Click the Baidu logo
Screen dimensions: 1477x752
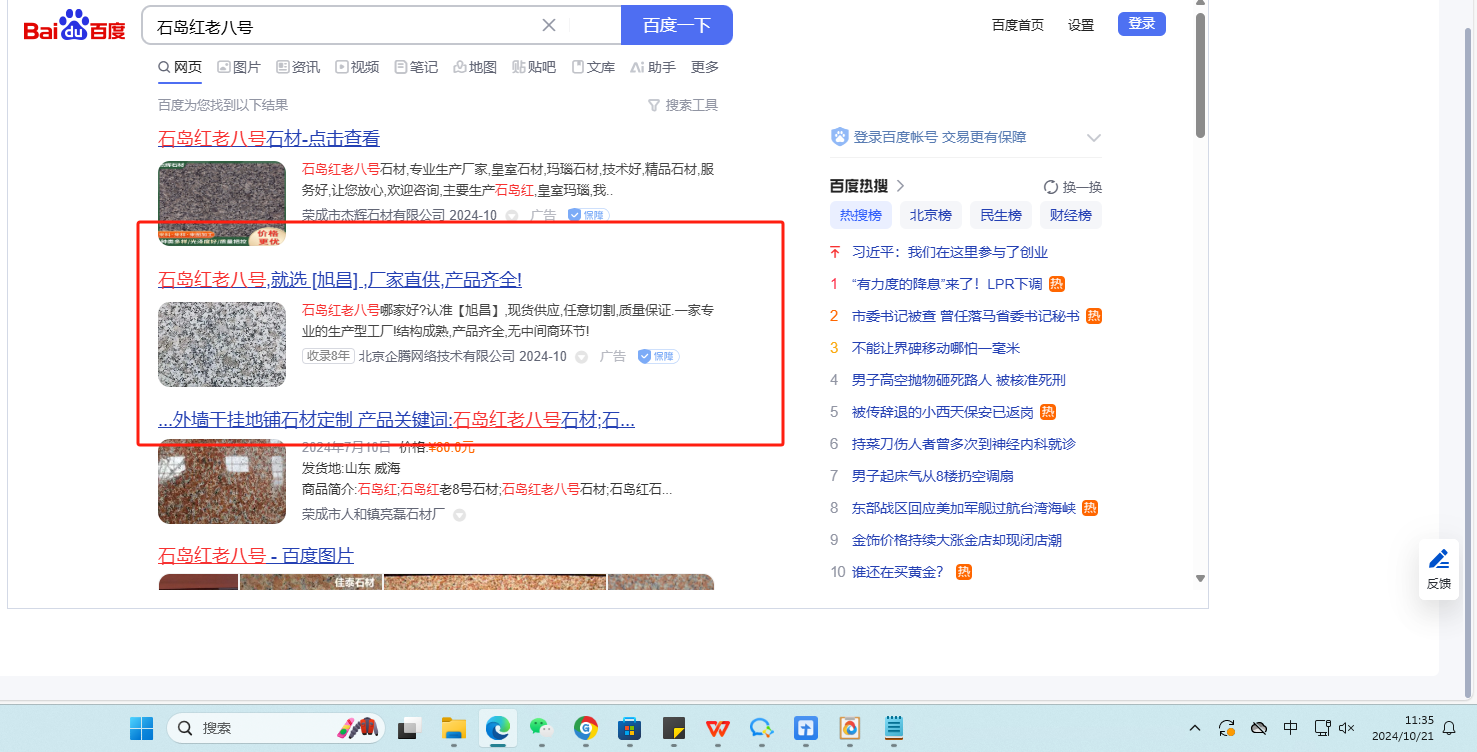[75, 26]
